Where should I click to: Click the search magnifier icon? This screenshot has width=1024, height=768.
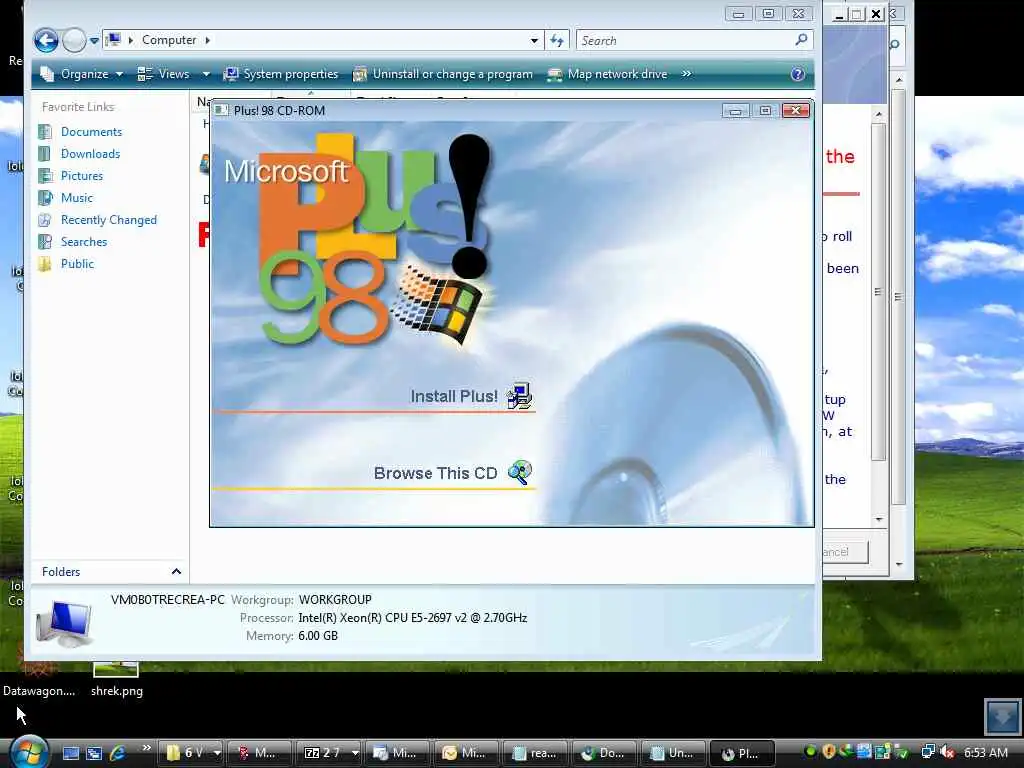pos(801,40)
